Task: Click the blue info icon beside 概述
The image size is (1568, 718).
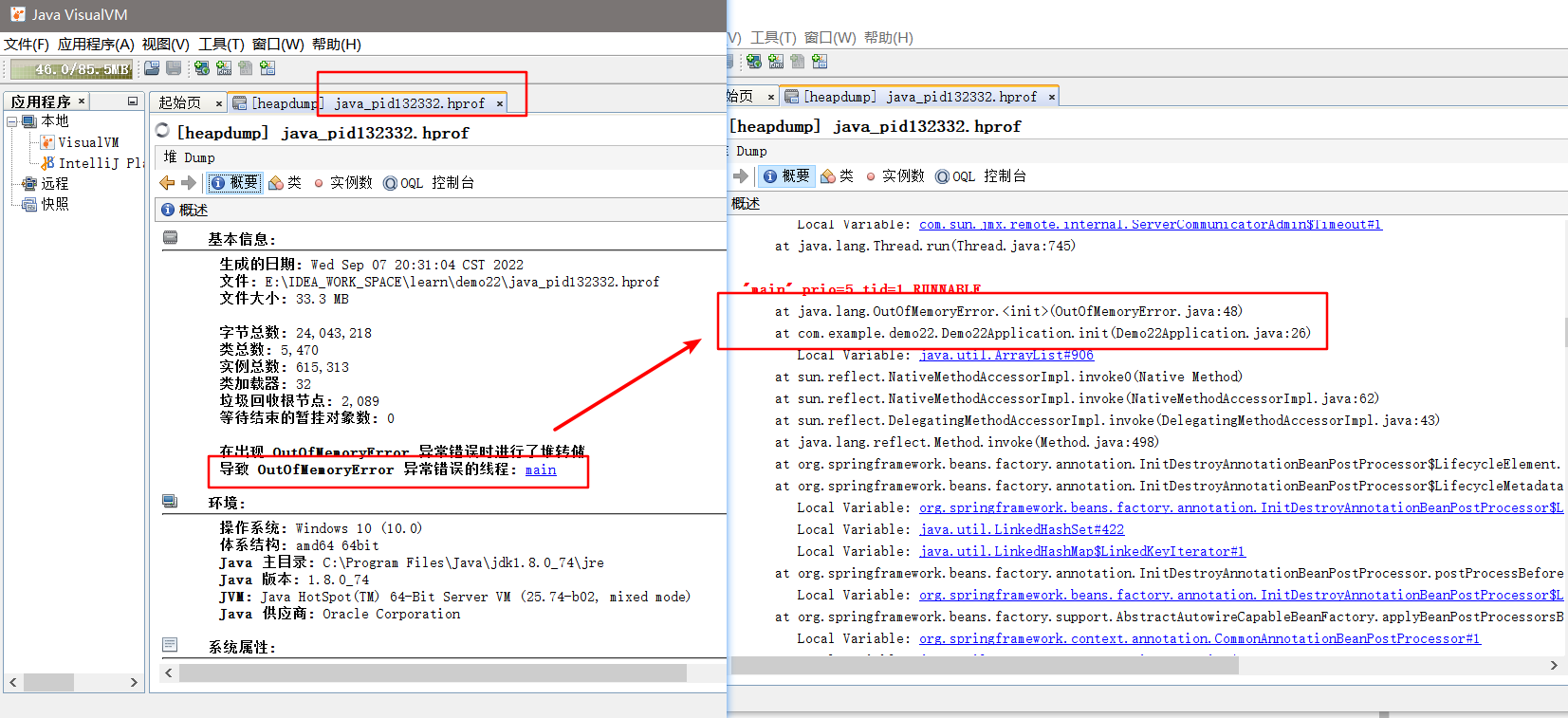Action: pos(168,210)
